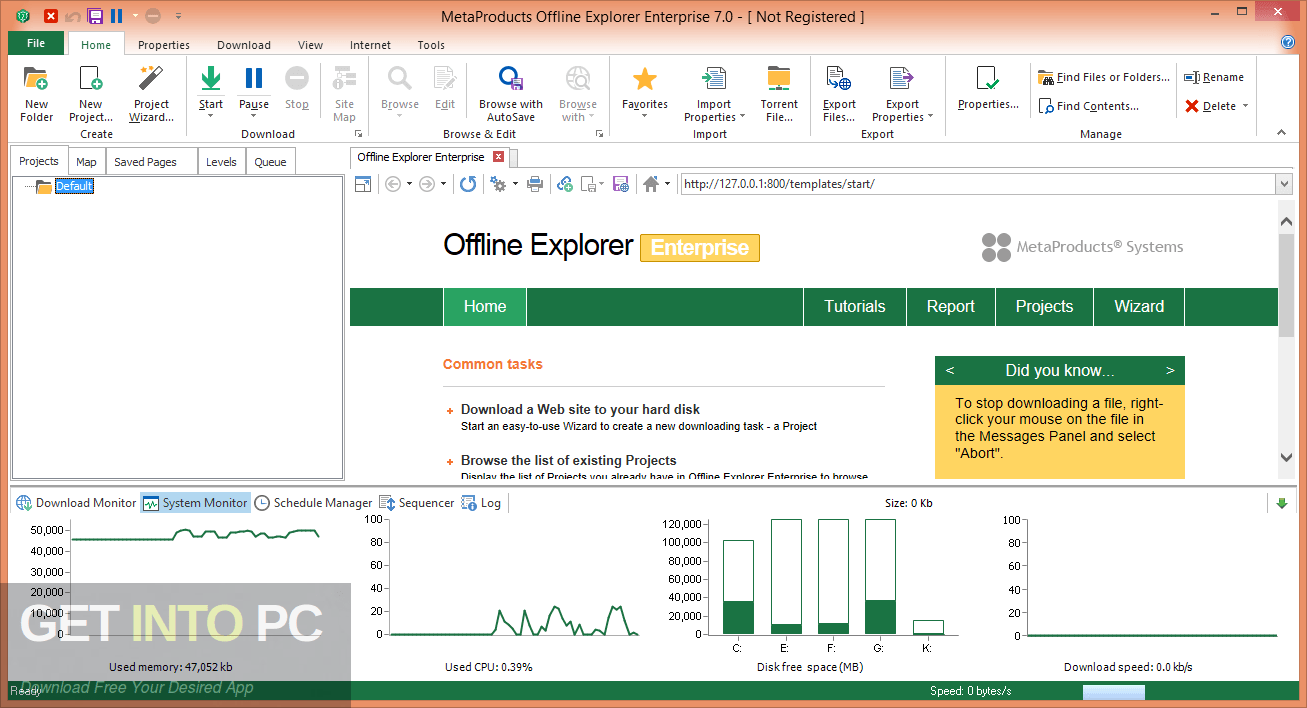Start the download with the green arrow
This screenshot has width=1307, height=708.
point(211,78)
